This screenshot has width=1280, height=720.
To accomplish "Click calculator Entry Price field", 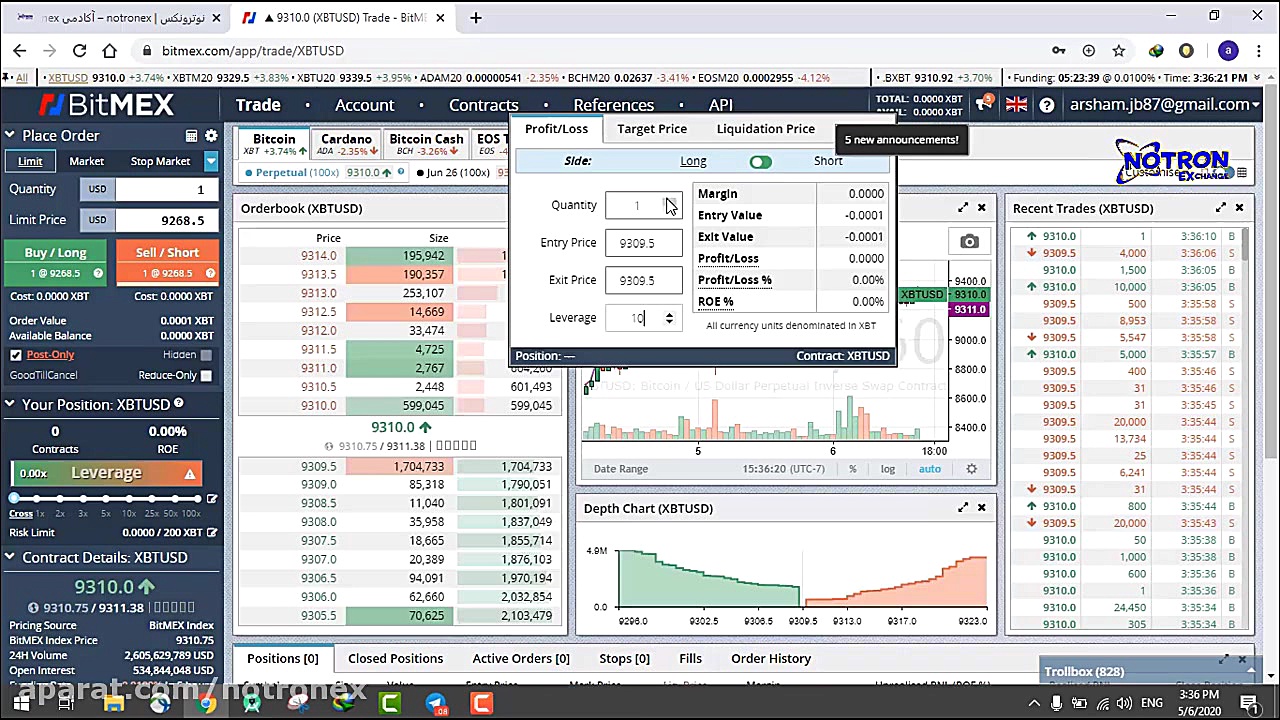I will tap(645, 243).
